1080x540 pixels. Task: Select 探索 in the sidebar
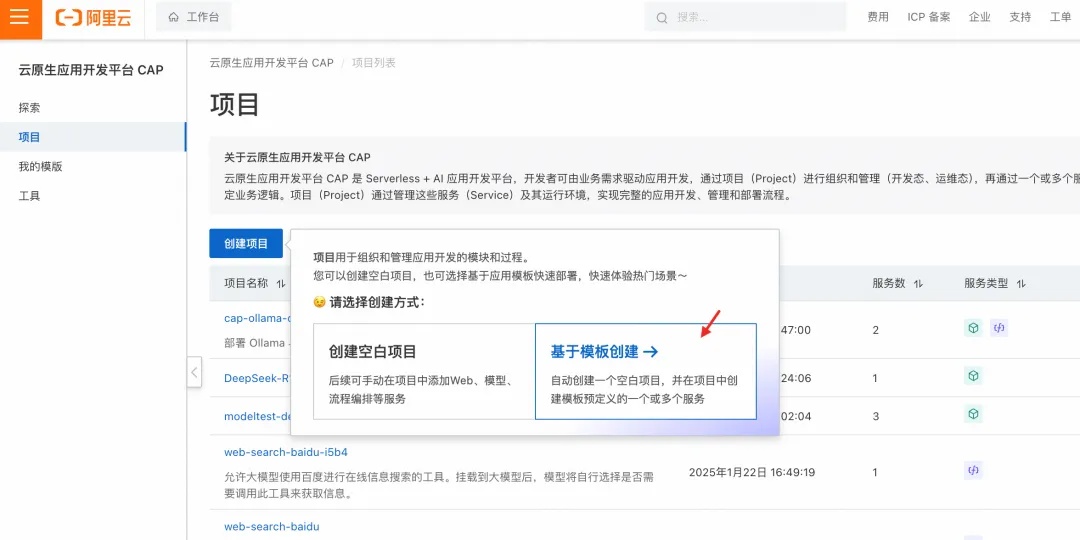tap(30, 107)
